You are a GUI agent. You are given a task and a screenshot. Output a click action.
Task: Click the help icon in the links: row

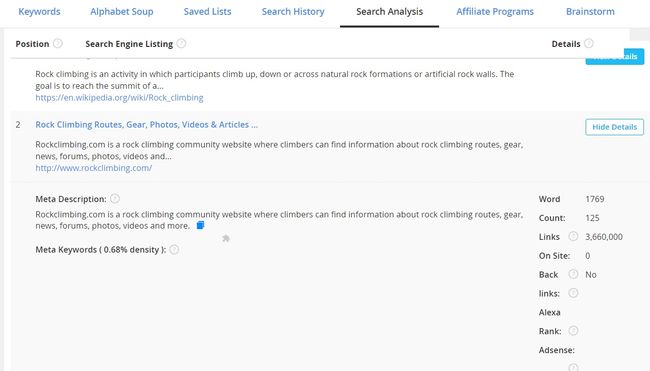pyautogui.click(x=573, y=293)
